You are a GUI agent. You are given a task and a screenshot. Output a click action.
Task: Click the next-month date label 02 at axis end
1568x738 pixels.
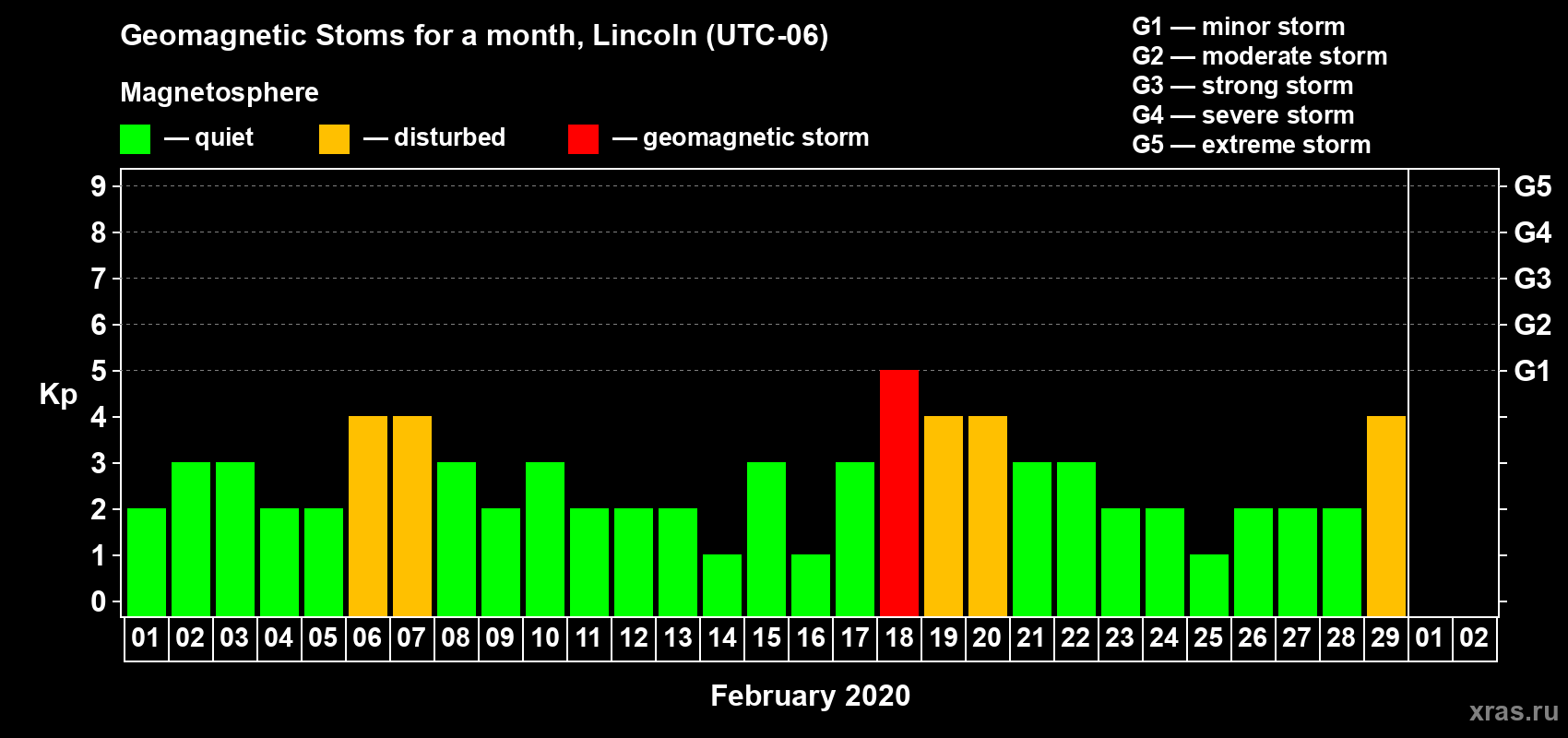[1475, 637]
